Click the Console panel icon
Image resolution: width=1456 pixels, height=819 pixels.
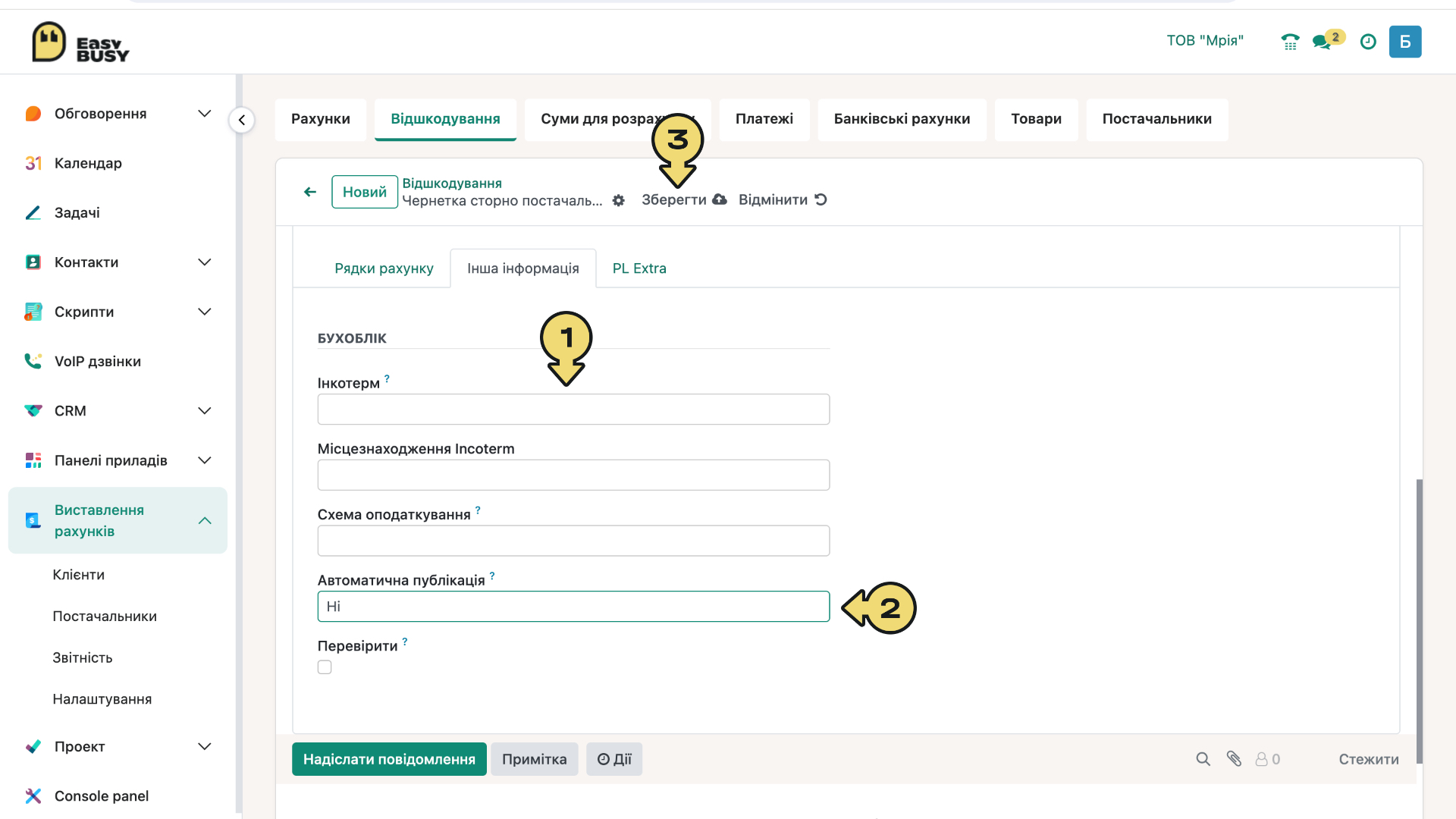(33, 795)
